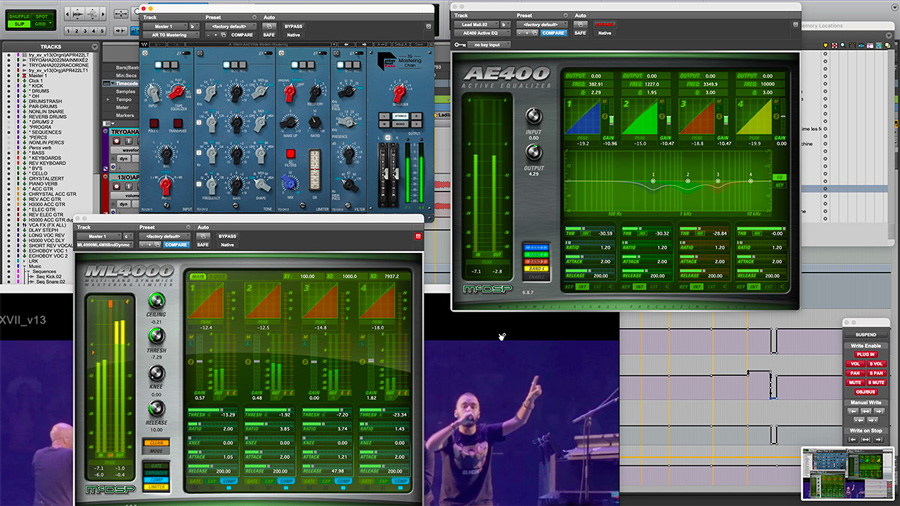Open factory default preset menu in AE400
900x506 pixels.
pyautogui.click(x=541, y=25)
